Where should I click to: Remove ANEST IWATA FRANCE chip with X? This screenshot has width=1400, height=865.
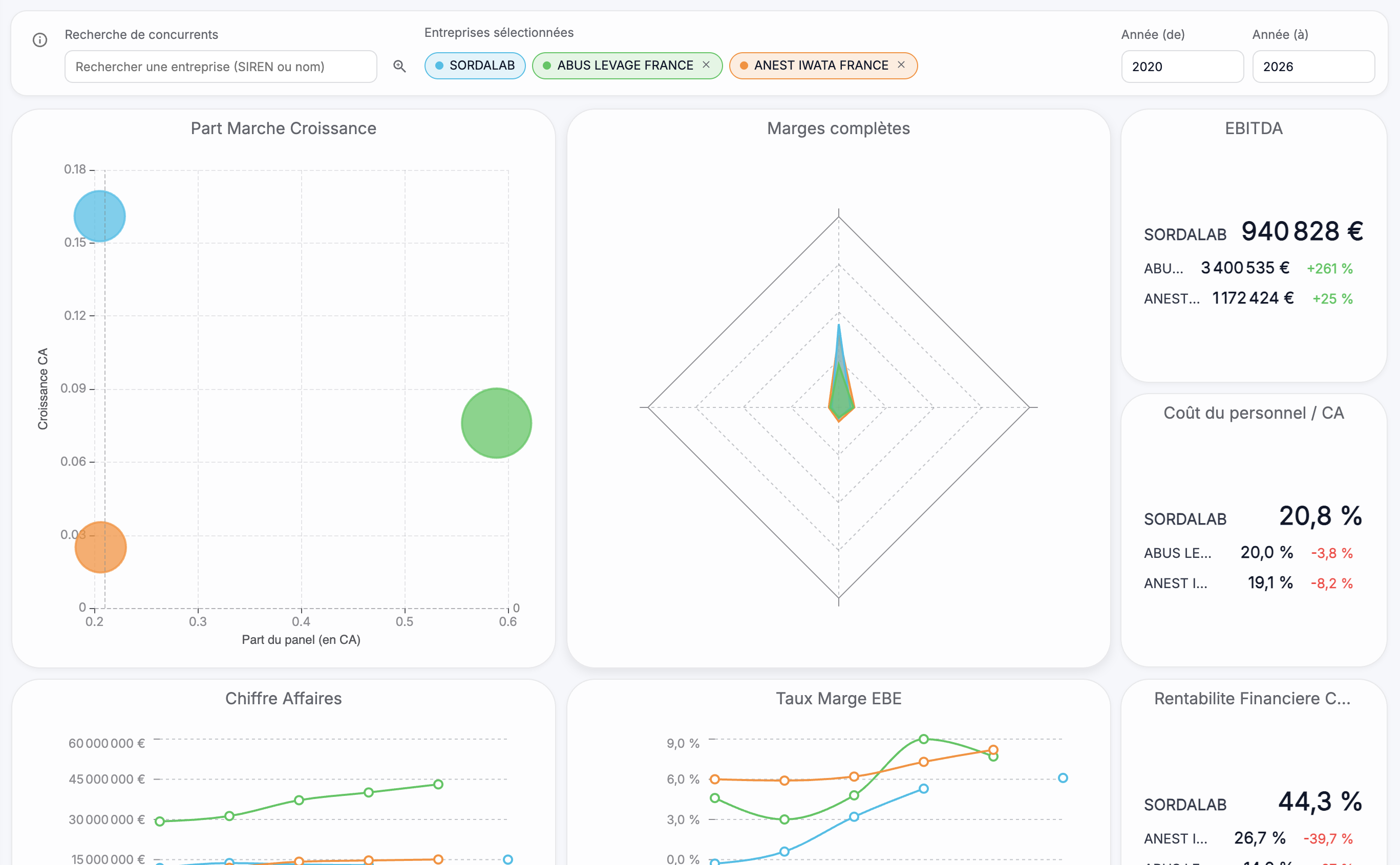(x=901, y=65)
